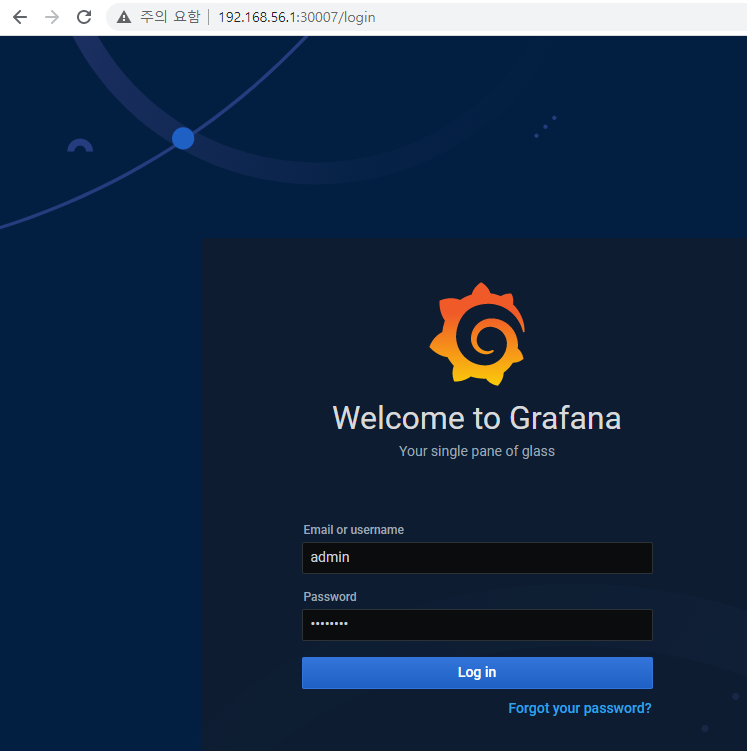Click the browser forward arrow
The height and width of the screenshot is (751, 747).
pyautogui.click(x=52, y=17)
